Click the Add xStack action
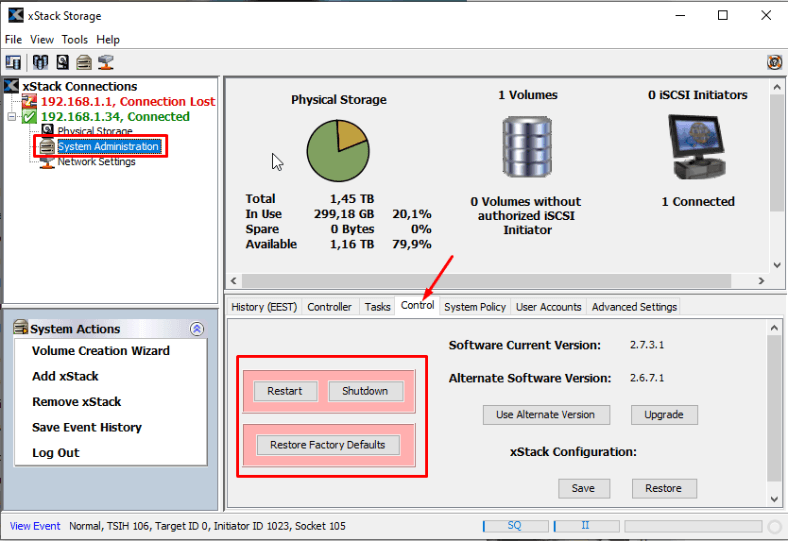 point(65,376)
